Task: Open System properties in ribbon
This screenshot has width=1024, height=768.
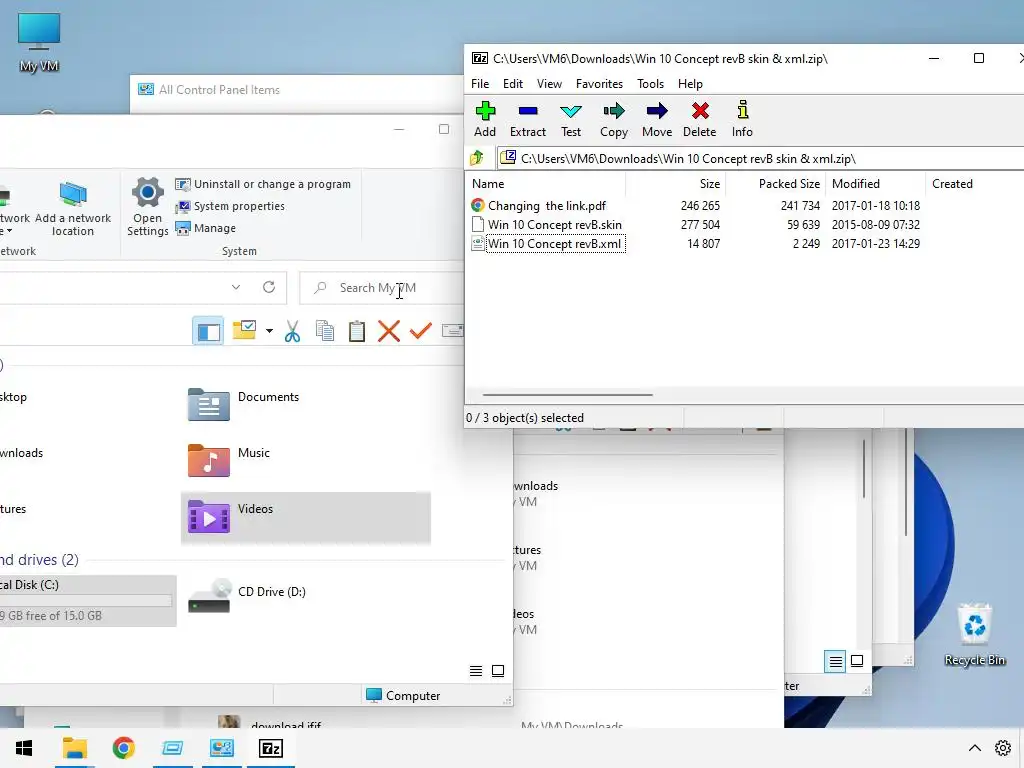Action: pyautogui.click(x=230, y=206)
